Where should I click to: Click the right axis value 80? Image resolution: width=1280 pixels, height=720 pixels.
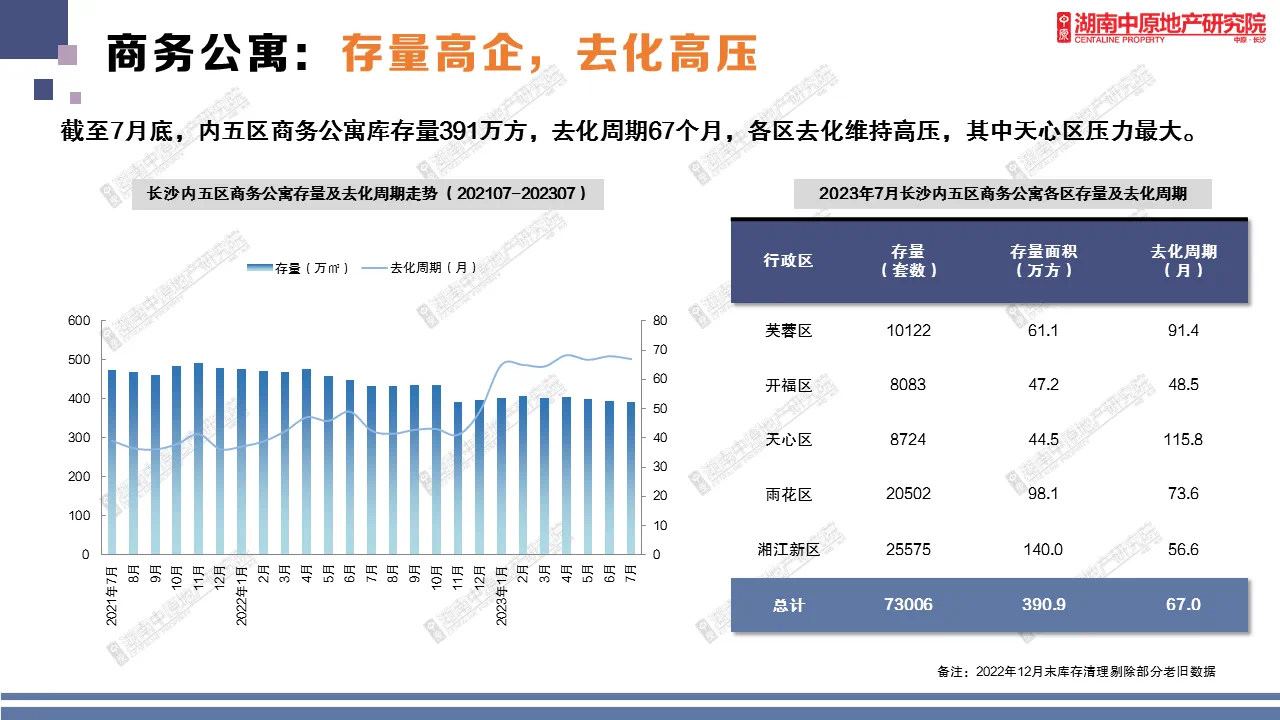click(659, 321)
